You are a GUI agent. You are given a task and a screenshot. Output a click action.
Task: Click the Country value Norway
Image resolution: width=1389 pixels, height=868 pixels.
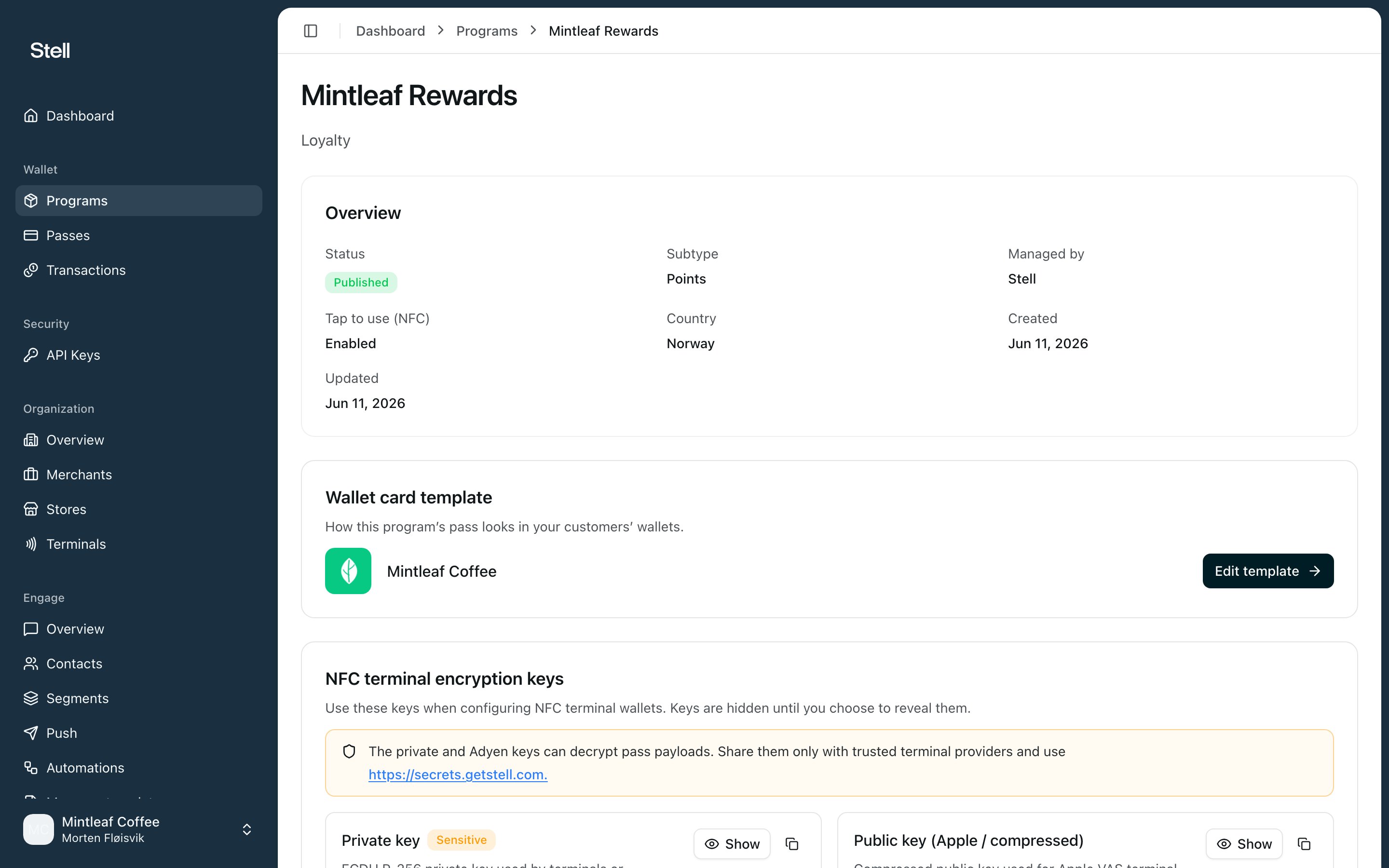pos(691,344)
